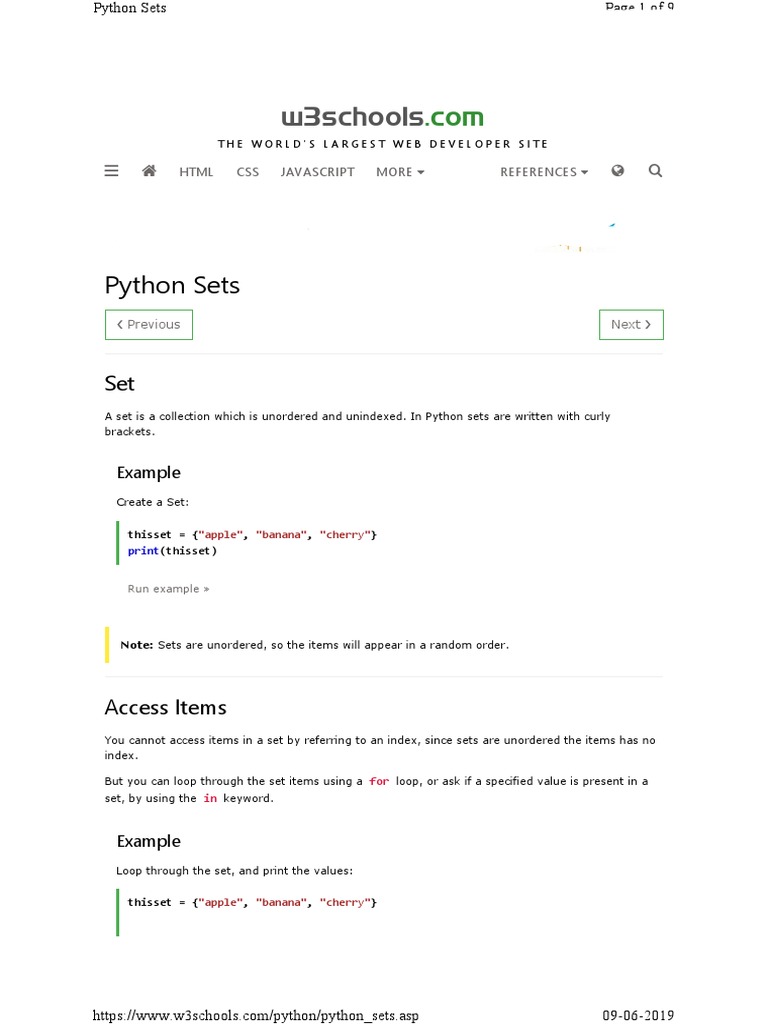Viewport: 768px width, 1024px height.
Task: Click the footer python_sets.asp URL
Action: click(x=256, y=1015)
